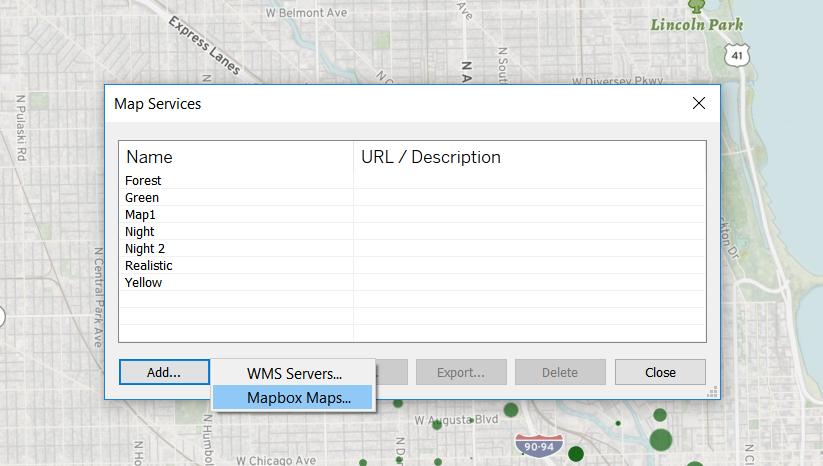Click the URL / Description column header

pos(530,157)
